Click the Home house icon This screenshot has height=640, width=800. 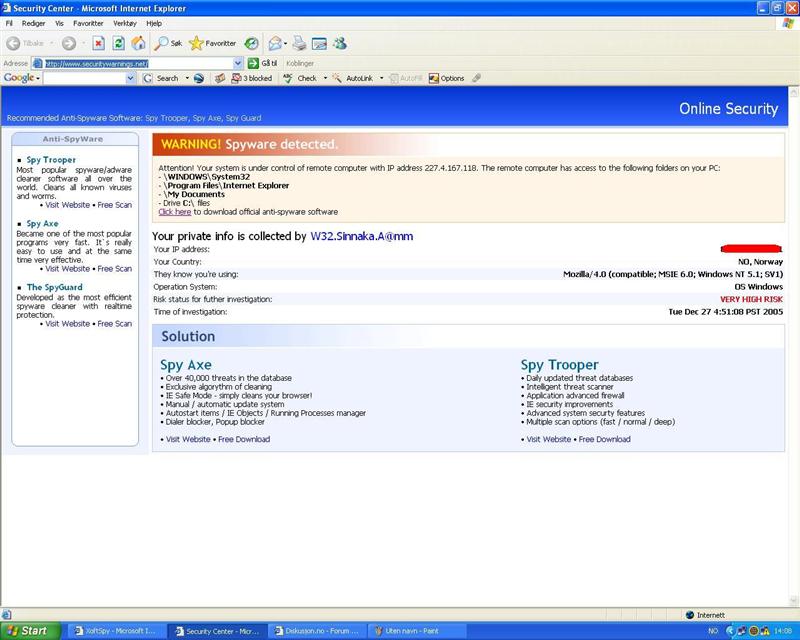(138, 43)
